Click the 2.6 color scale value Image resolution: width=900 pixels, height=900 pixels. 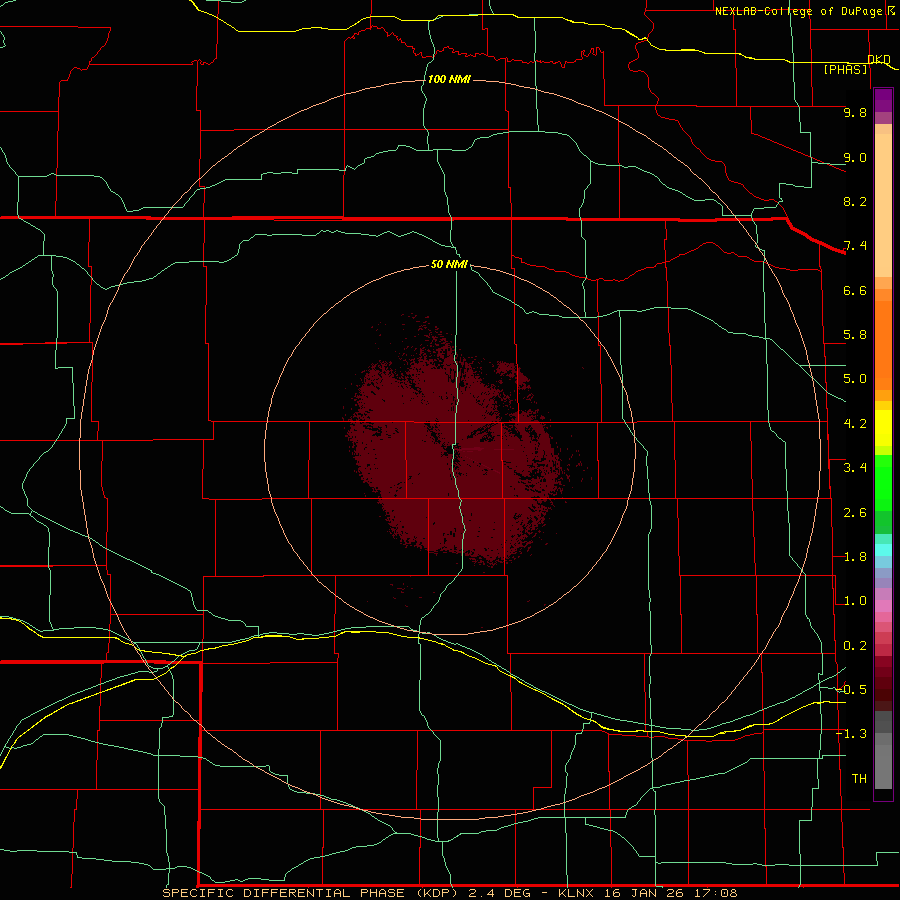855,513
